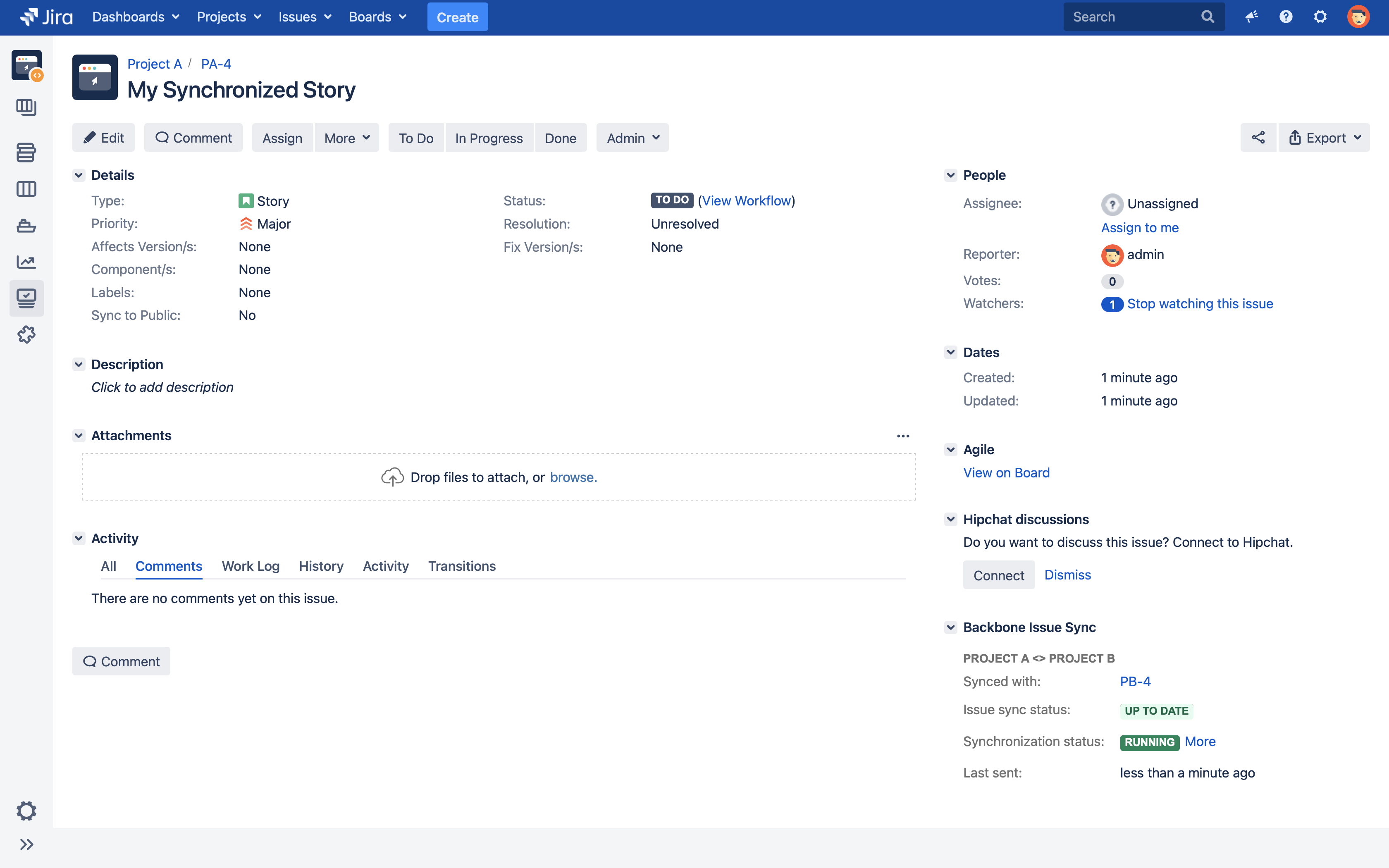Open synced issue PB-4 link
The width and height of the screenshot is (1389, 868).
point(1135,682)
